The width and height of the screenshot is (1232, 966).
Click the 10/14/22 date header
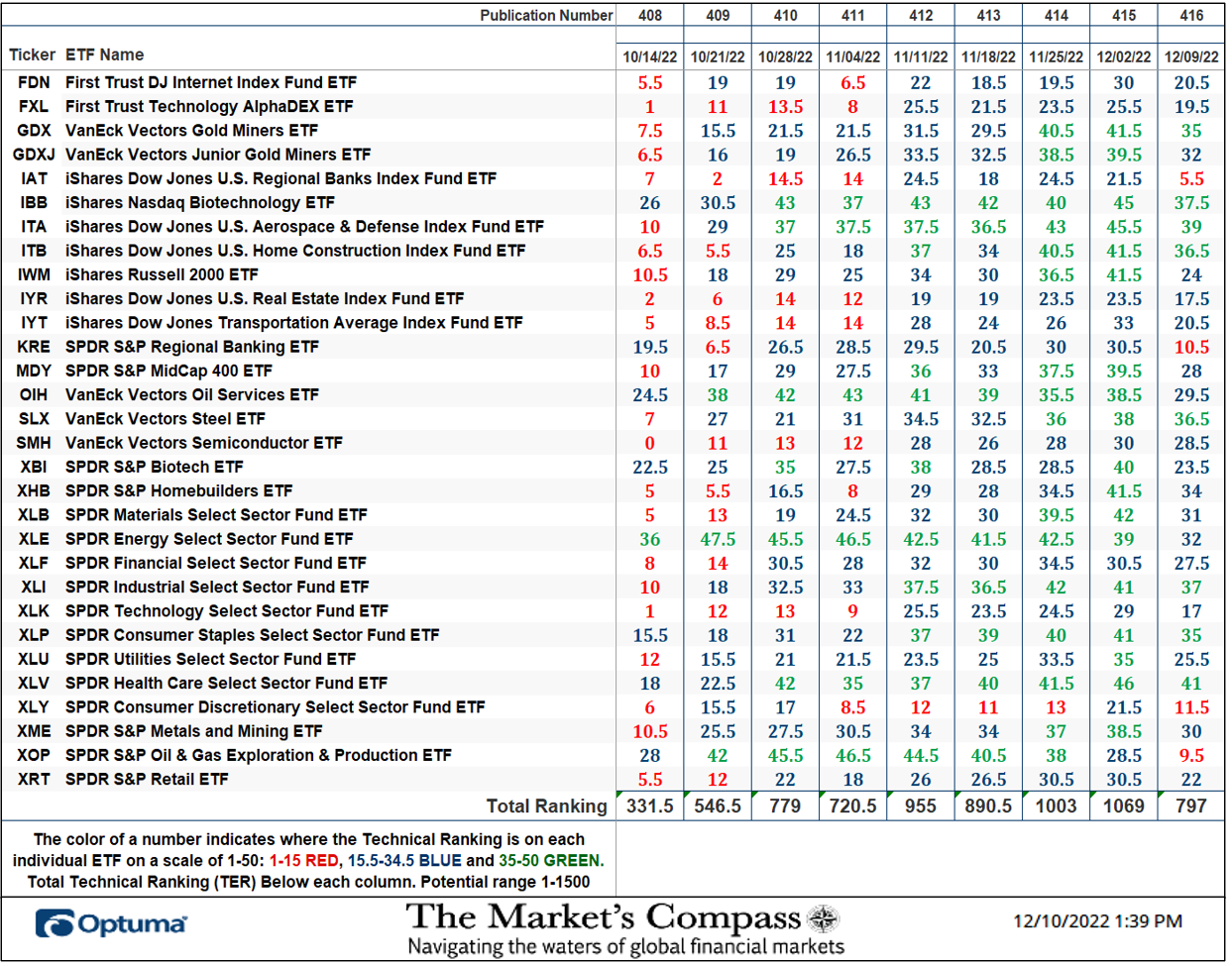(x=650, y=57)
